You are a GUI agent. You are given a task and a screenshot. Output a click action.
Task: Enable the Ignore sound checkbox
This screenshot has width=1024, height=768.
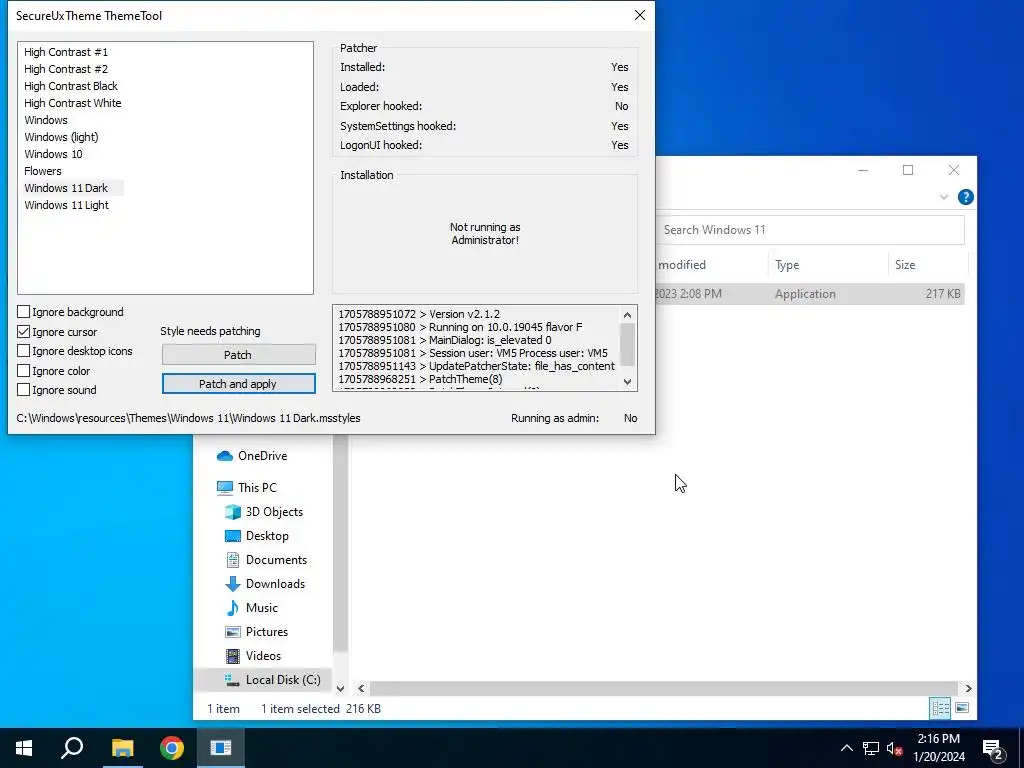(24, 390)
